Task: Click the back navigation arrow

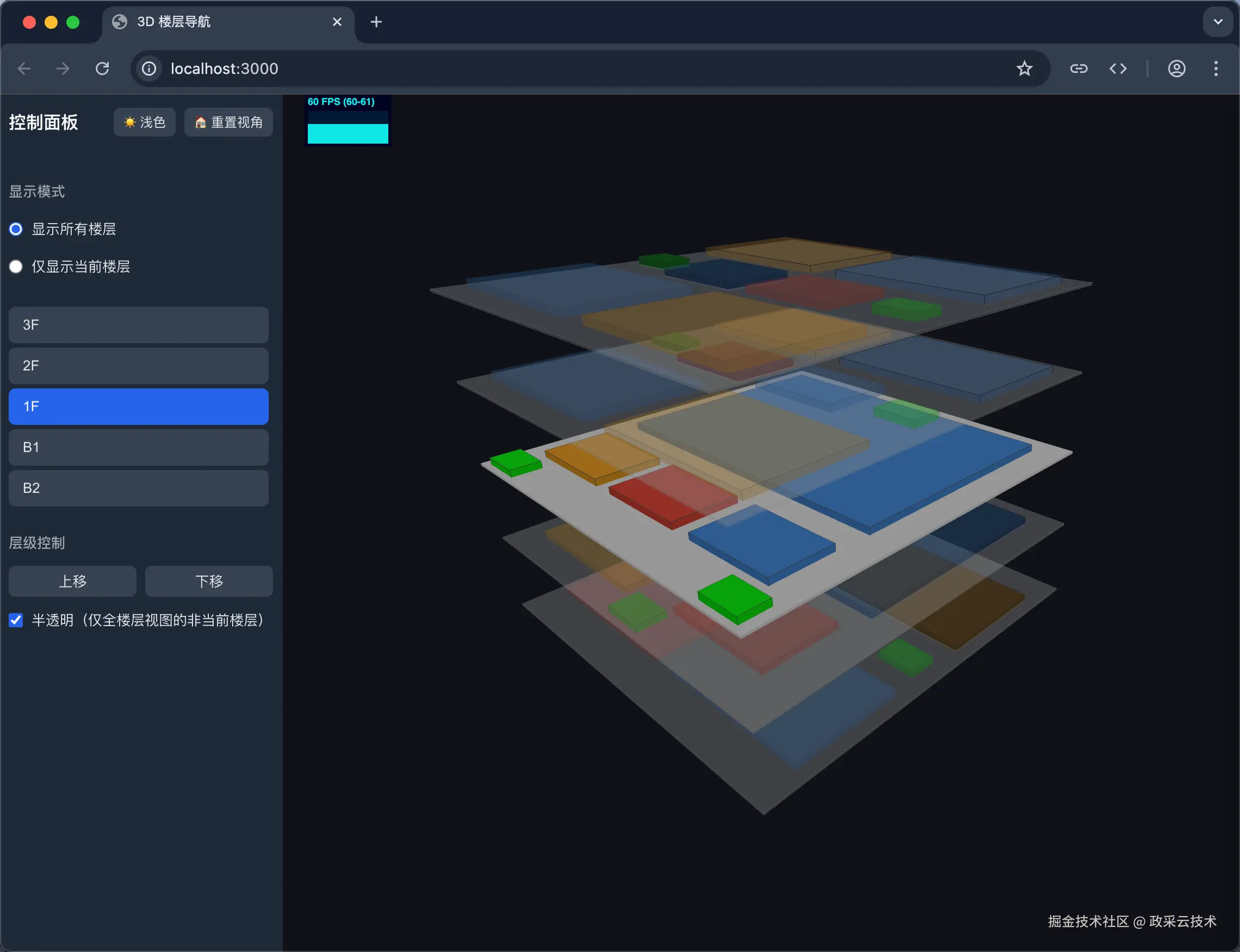Action: coord(24,69)
